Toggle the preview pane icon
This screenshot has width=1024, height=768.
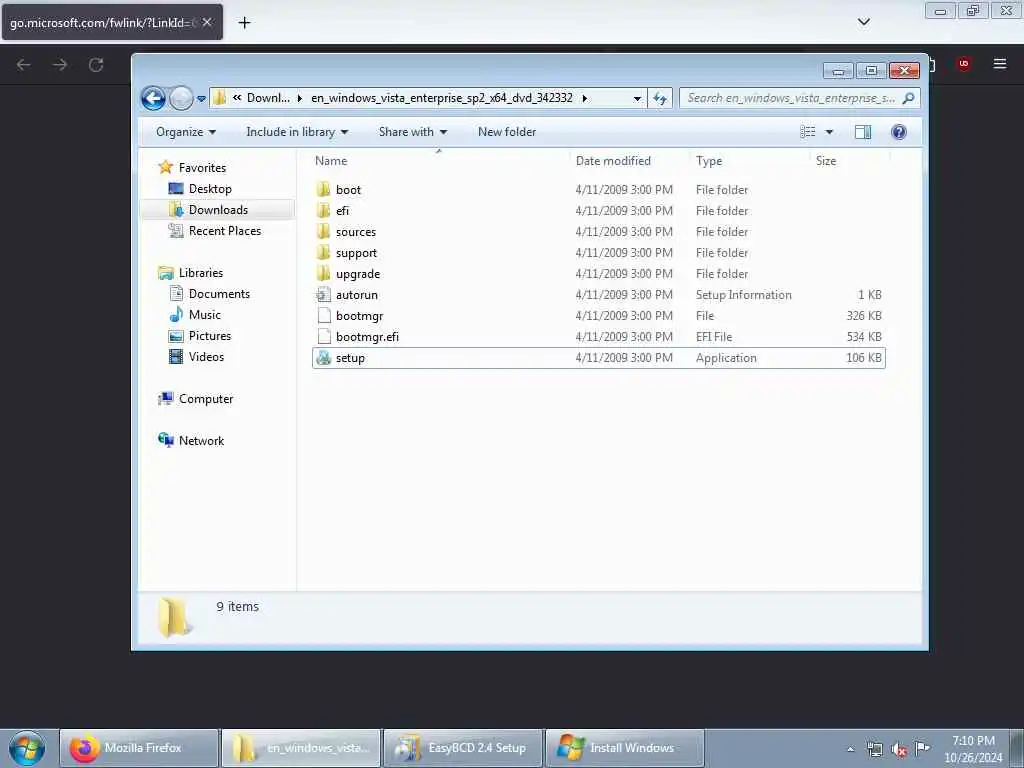[863, 132]
